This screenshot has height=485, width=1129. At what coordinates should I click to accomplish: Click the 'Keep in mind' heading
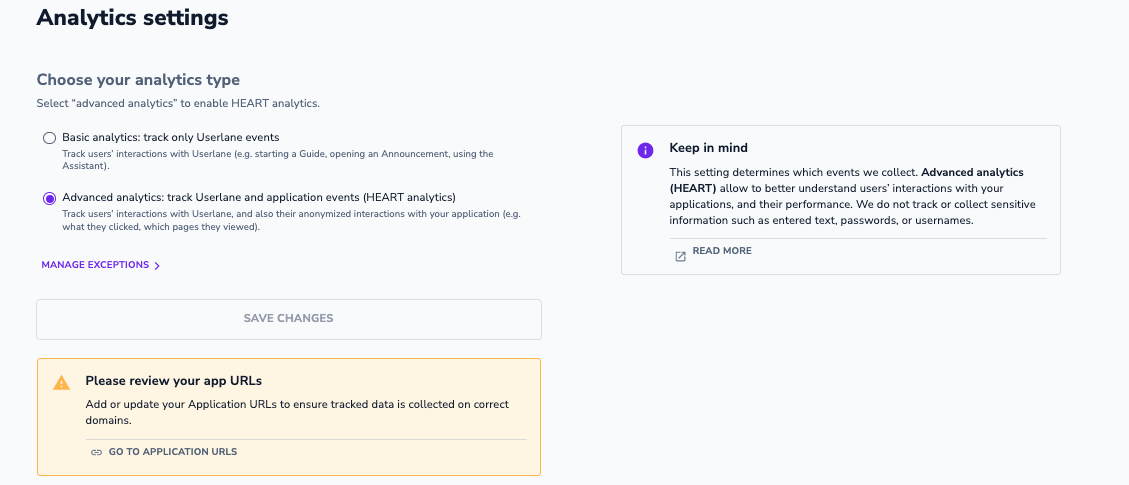click(x=708, y=148)
